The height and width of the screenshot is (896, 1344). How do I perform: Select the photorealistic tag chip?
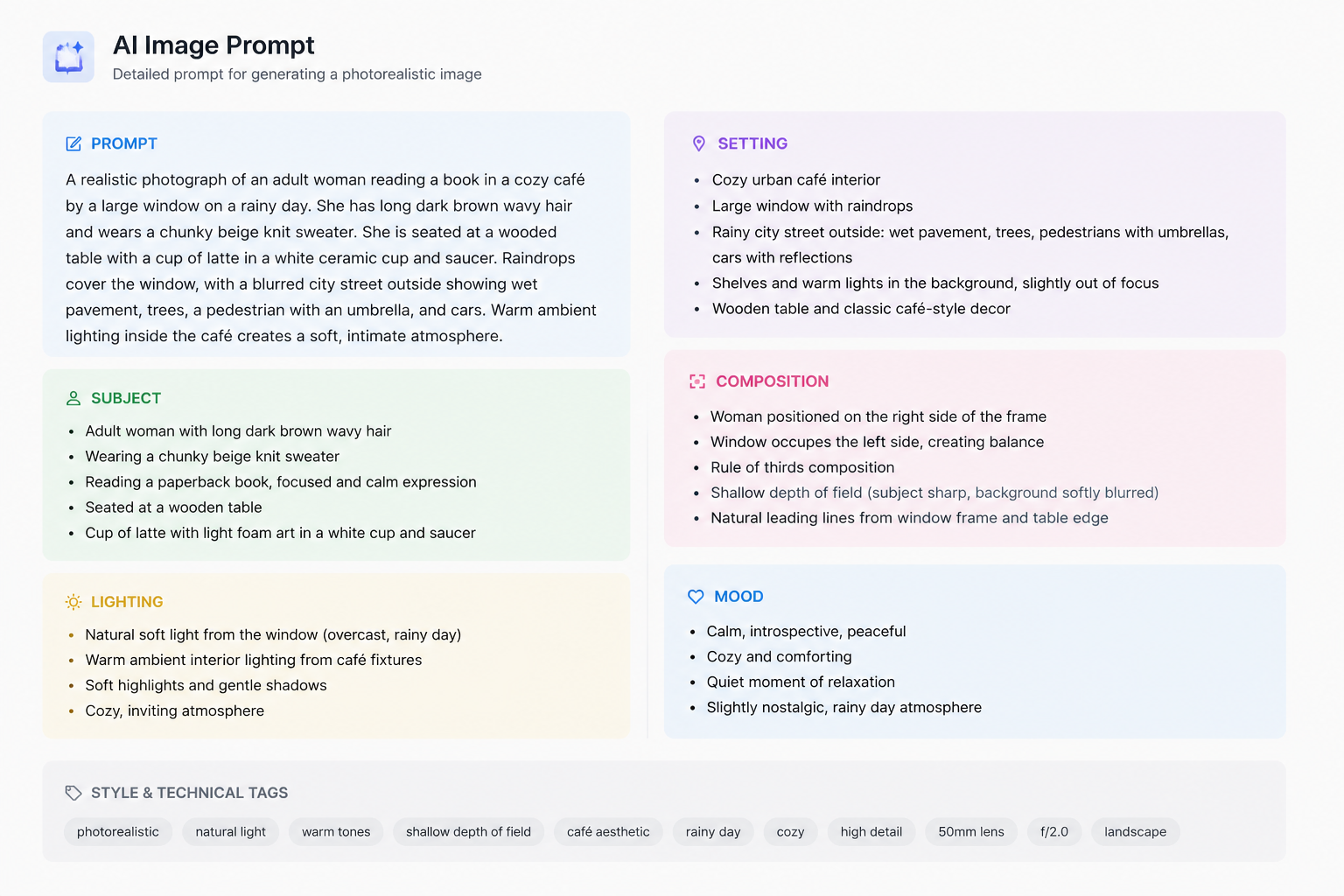coord(118,832)
